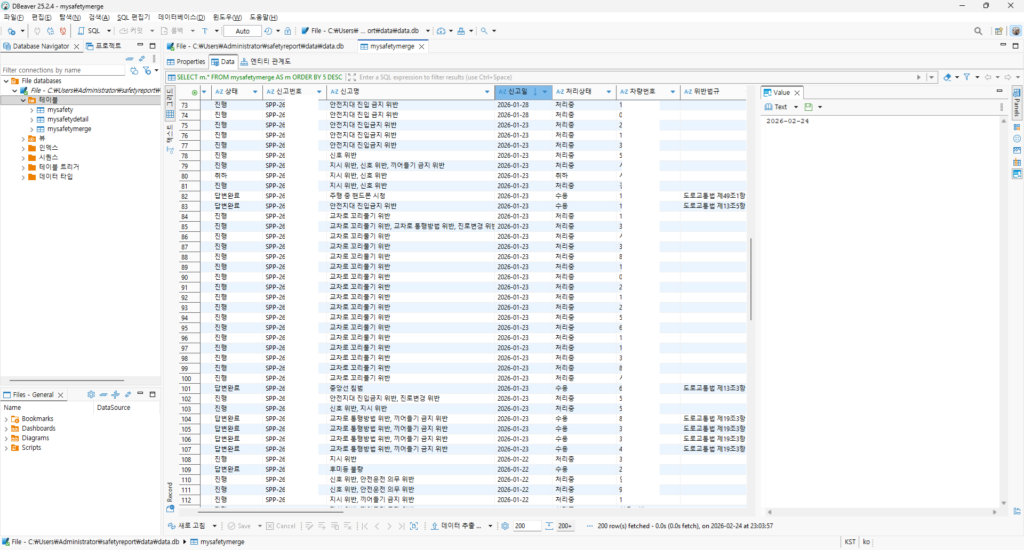The image size is (1024, 550).
Task: Expand the Bookmarks folder in Files panel
Action: coord(6,419)
